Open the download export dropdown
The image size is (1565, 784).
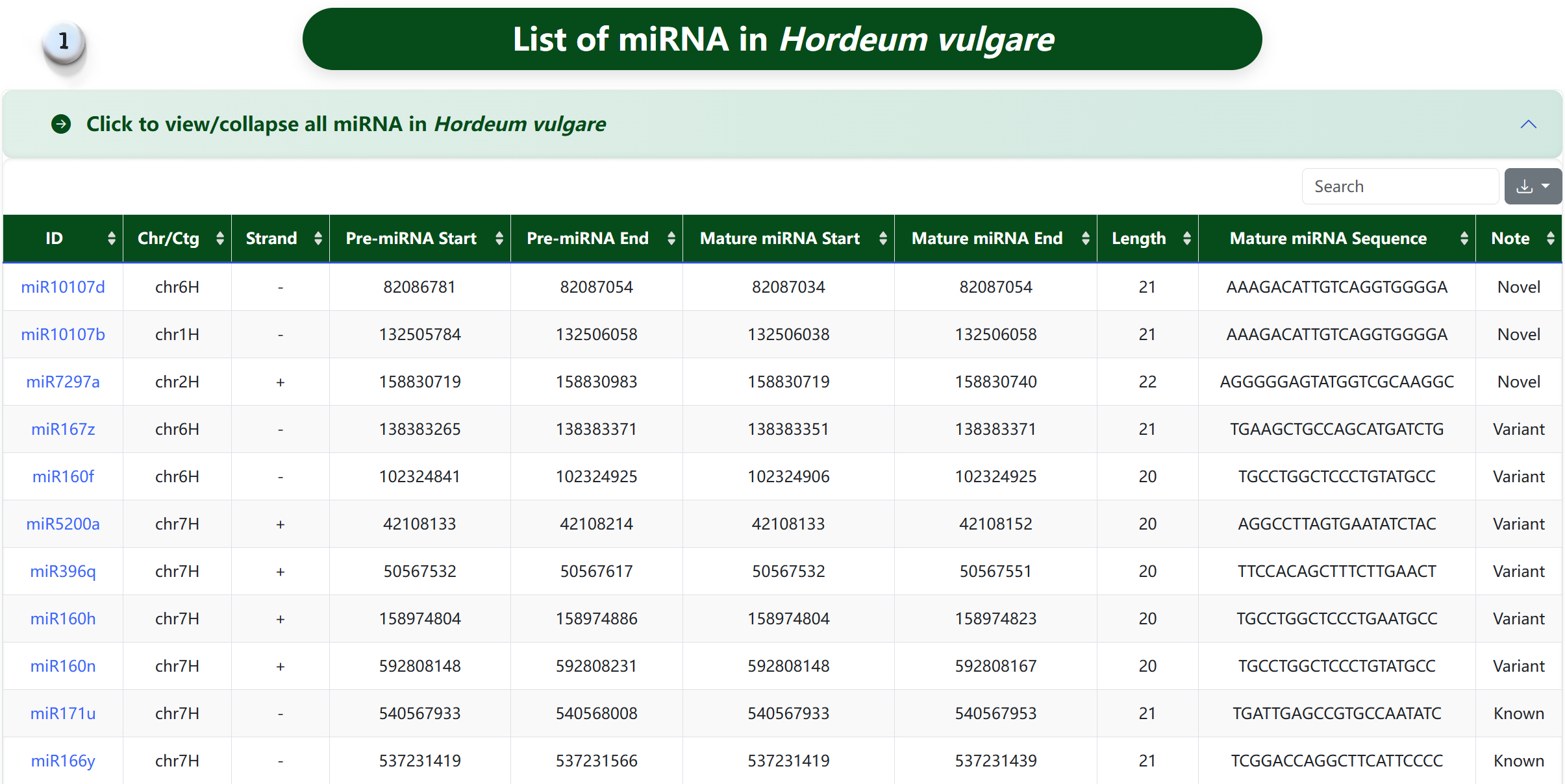pyautogui.click(x=1533, y=186)
